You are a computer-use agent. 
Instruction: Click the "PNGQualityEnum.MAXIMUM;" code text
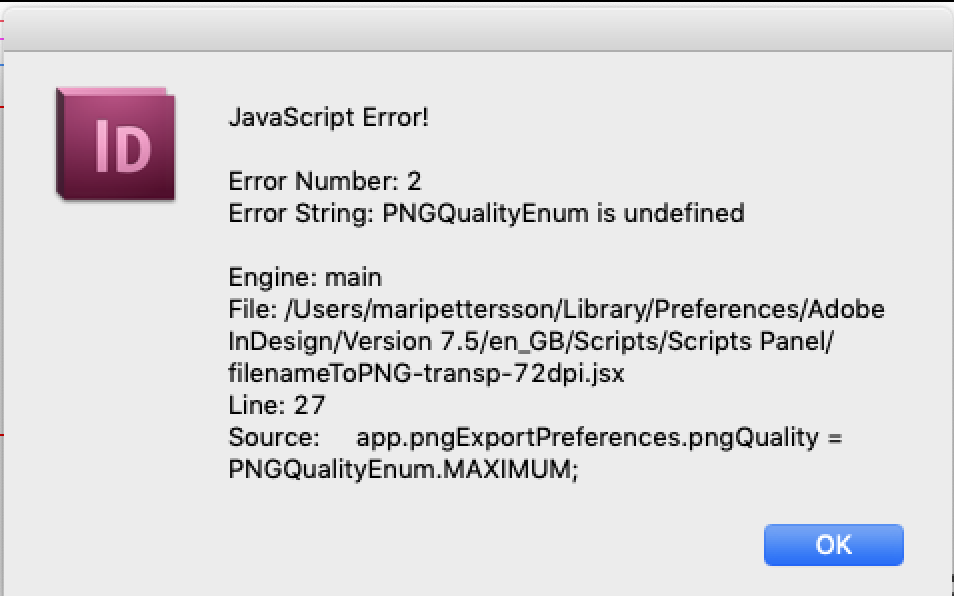[x=404, y=469]
